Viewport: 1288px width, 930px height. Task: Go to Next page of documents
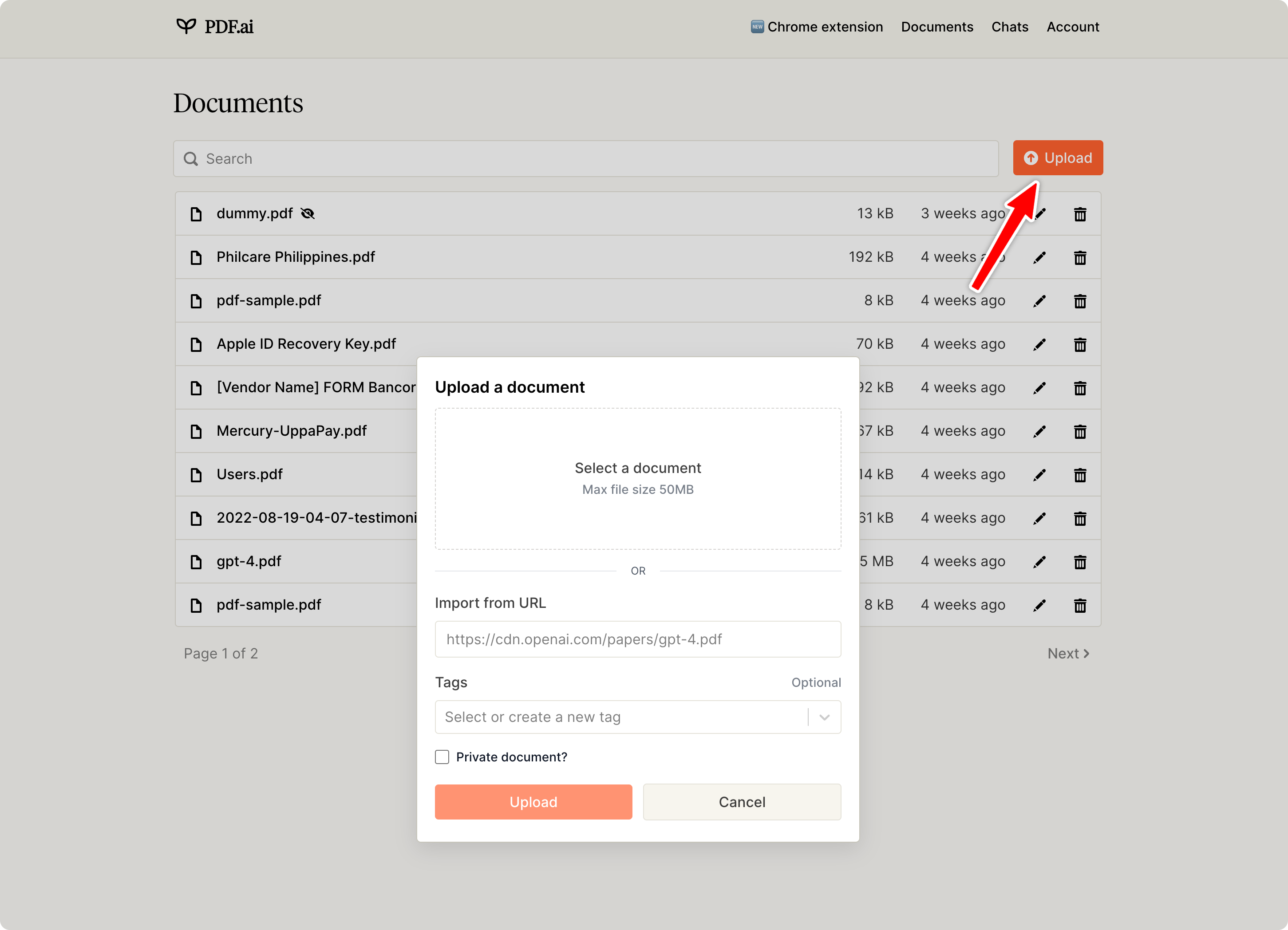(1068, 654)
